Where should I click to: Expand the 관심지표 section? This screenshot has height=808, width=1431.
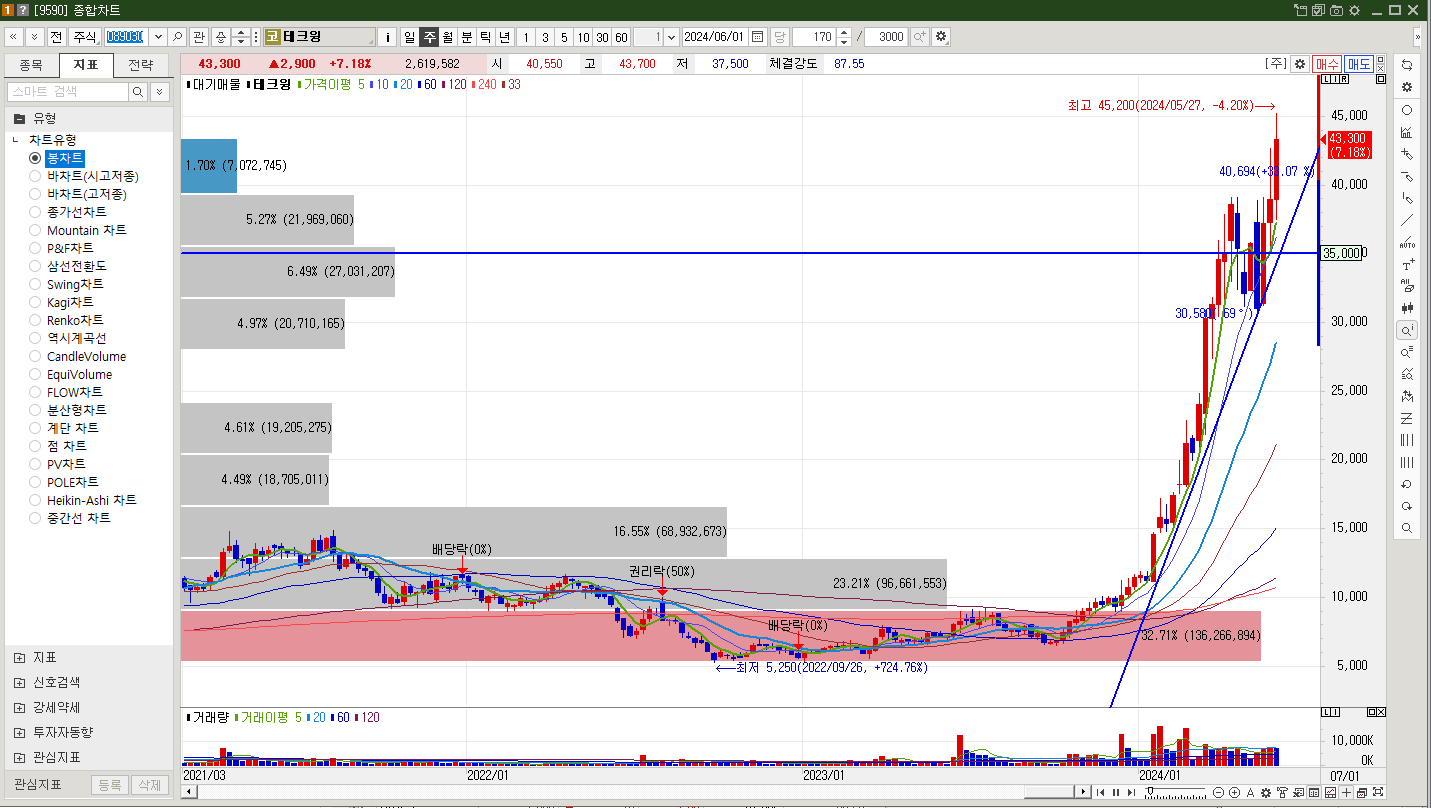click(x=19, y=757)
